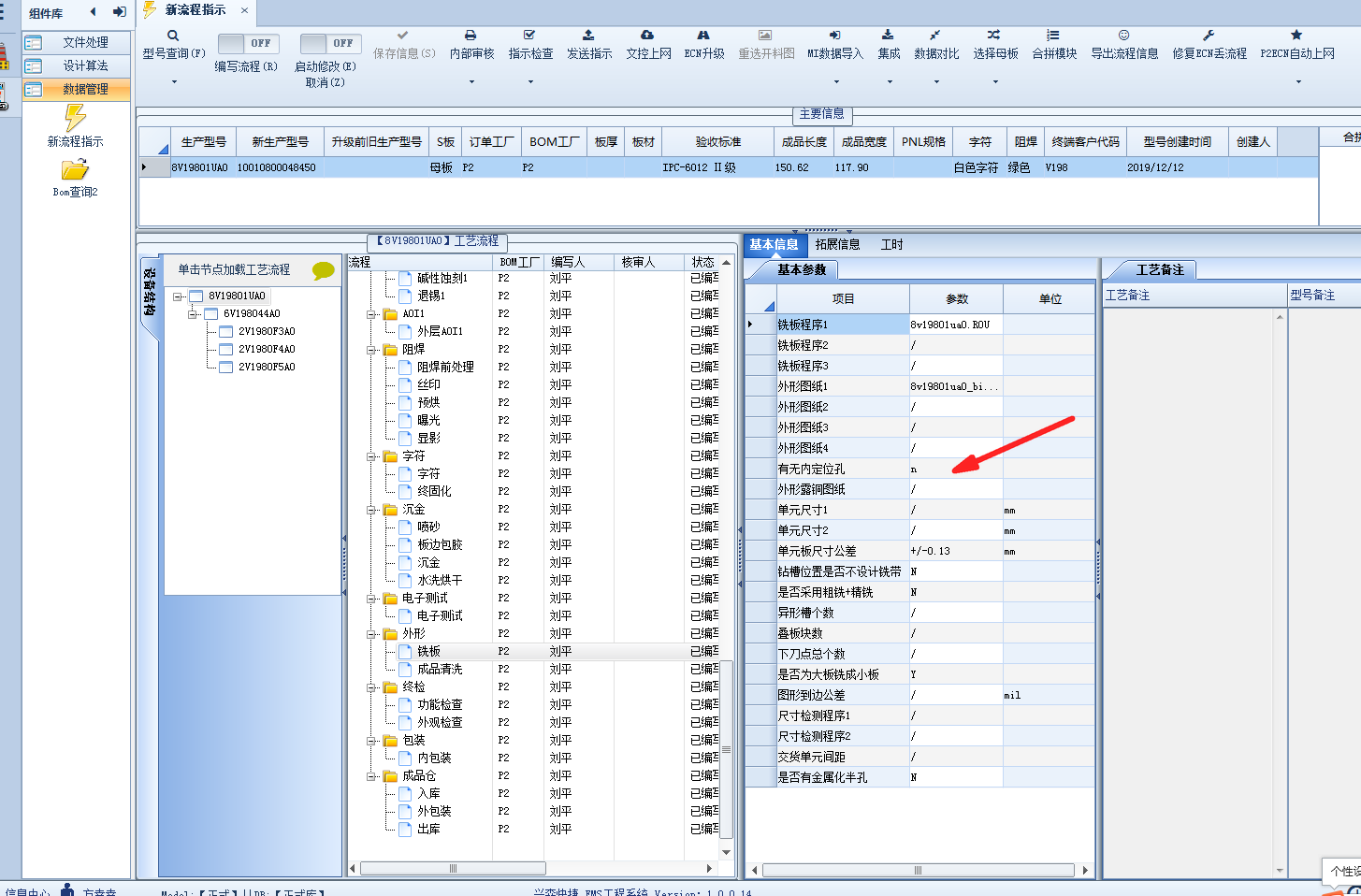Open the 型号查询 dropdown arrow
Image resolution: width=1361 pixels, height=896 pixels.
(174, 82)
